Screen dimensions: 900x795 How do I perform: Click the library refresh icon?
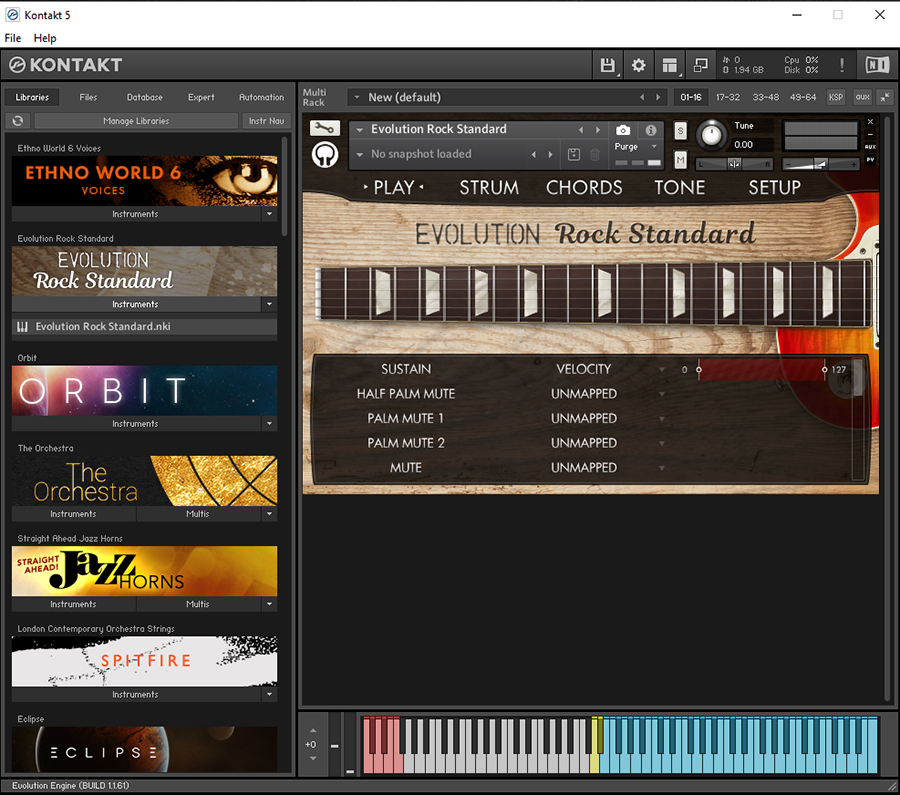pyautogui.click(x=18, y=121)
